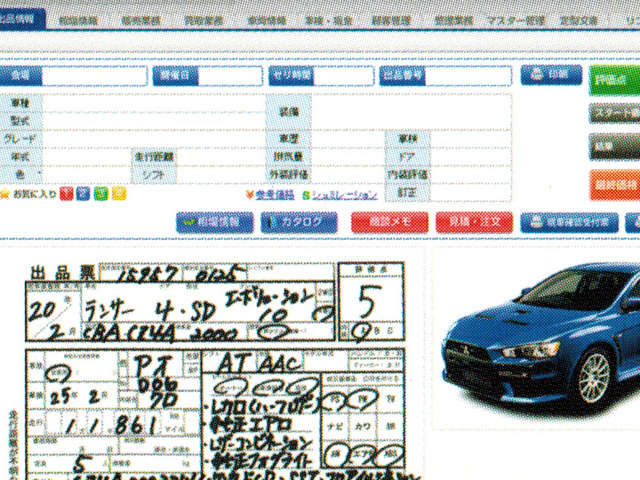Open the 販売業務 tab
Viewport: 640px width, 480px height.
coord(142,21)
